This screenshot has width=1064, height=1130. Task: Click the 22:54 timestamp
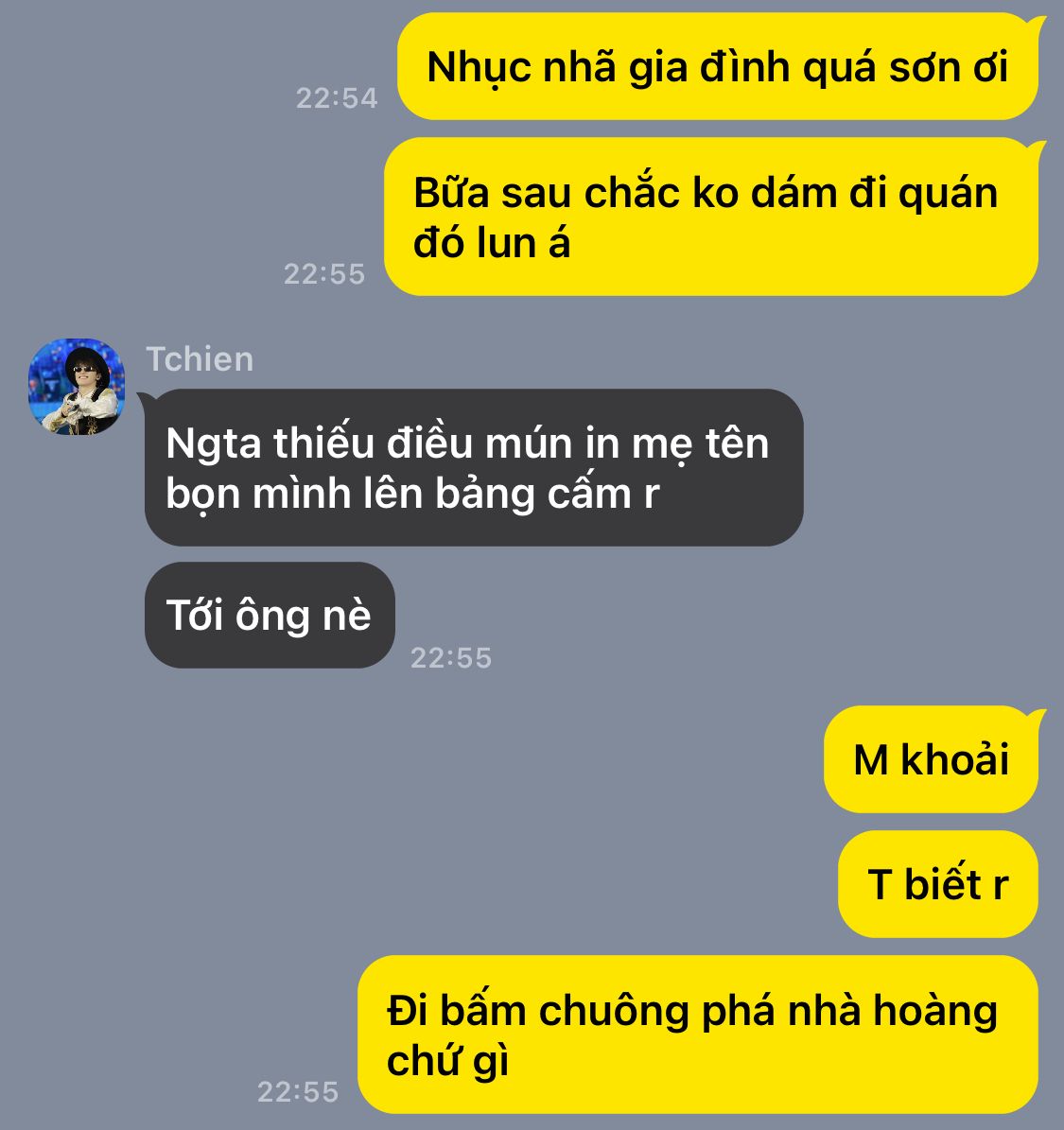[x=337, y=98]
